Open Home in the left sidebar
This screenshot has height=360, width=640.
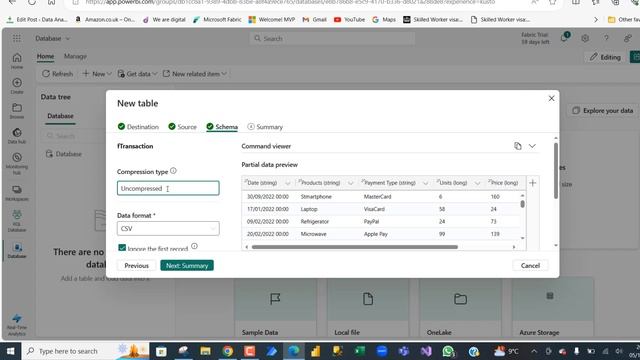[x=17, y=60]
